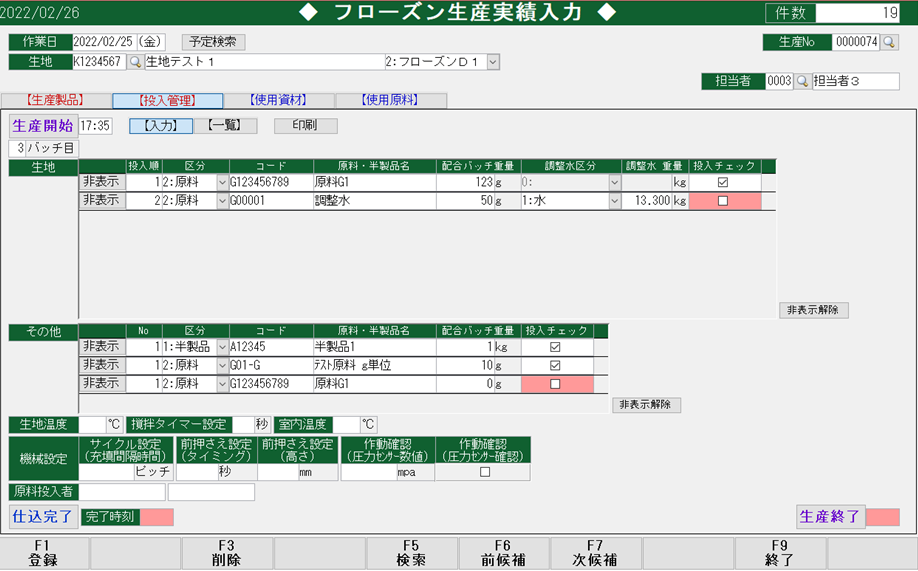Switch to the 使用資材 tab

pyautogui.click(x=279, y=101)
